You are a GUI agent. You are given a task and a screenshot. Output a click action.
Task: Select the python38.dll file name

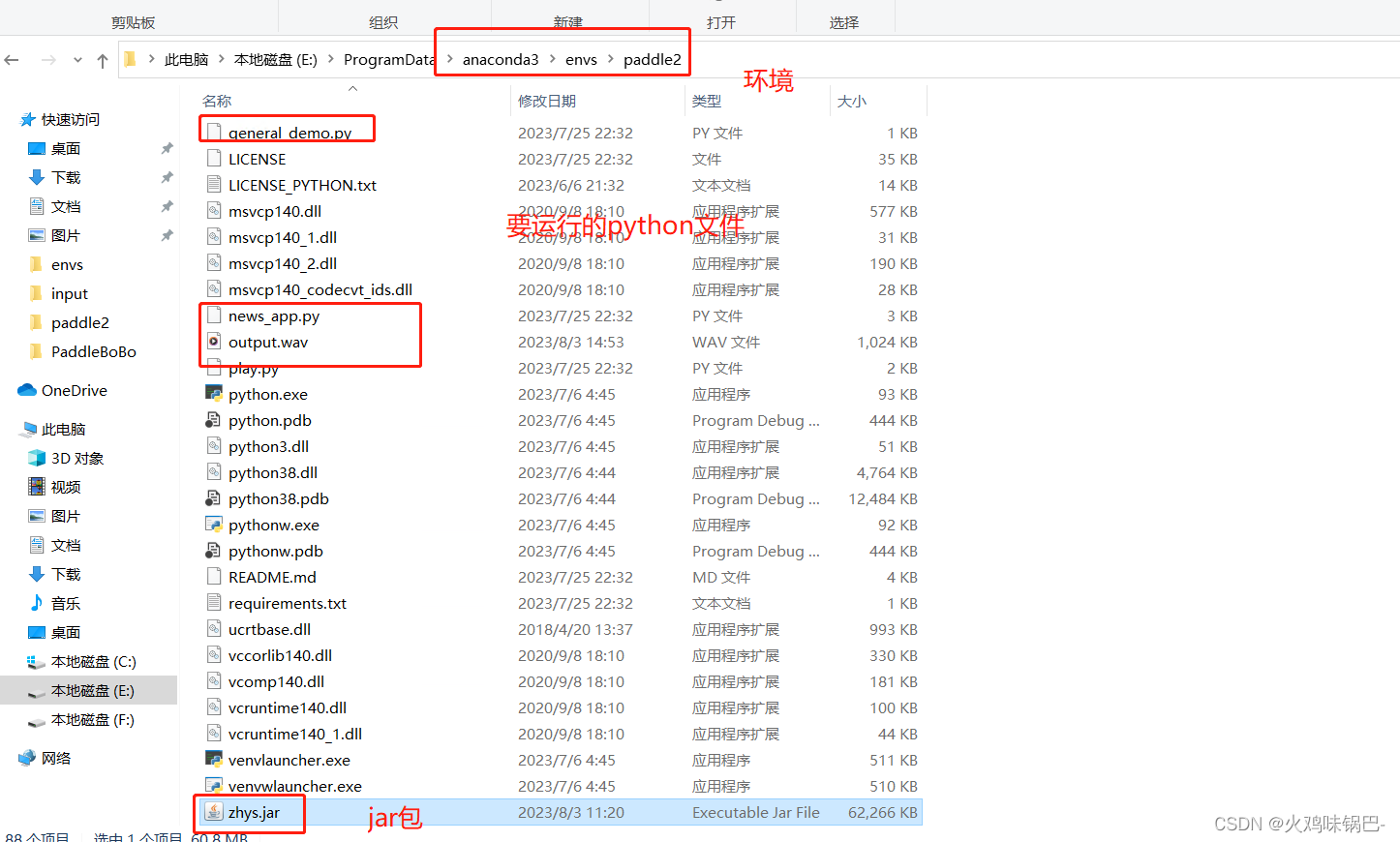pyautogui.click(x=273, y=472)
